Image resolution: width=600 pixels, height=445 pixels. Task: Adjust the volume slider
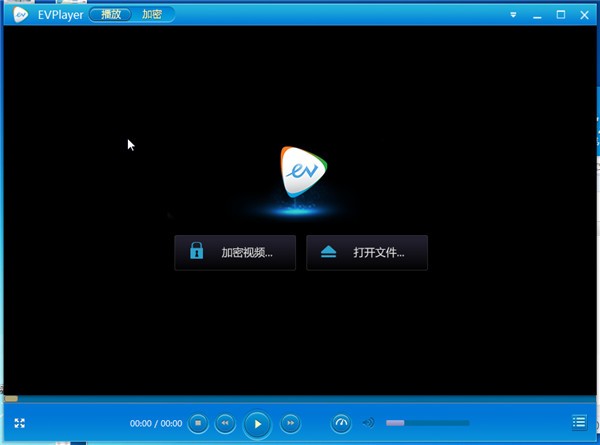tap(427, 423)
